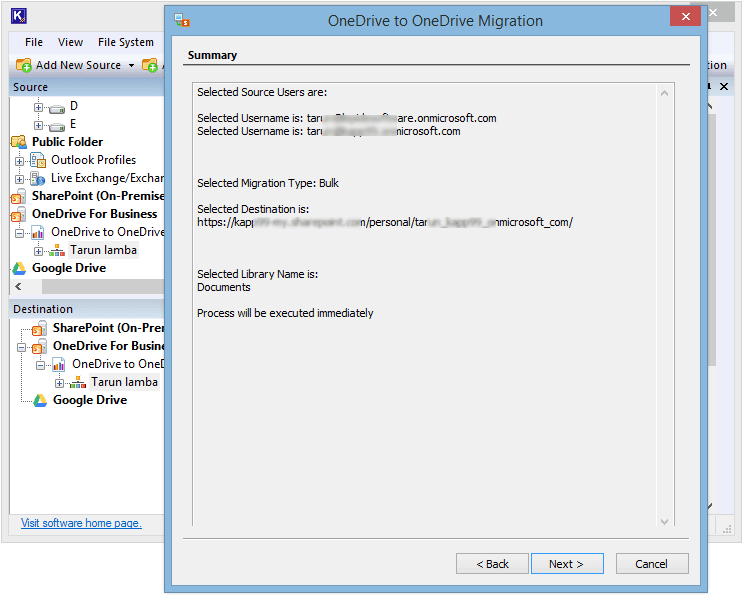Click the Tarun lamba node icon in Source

57,250
